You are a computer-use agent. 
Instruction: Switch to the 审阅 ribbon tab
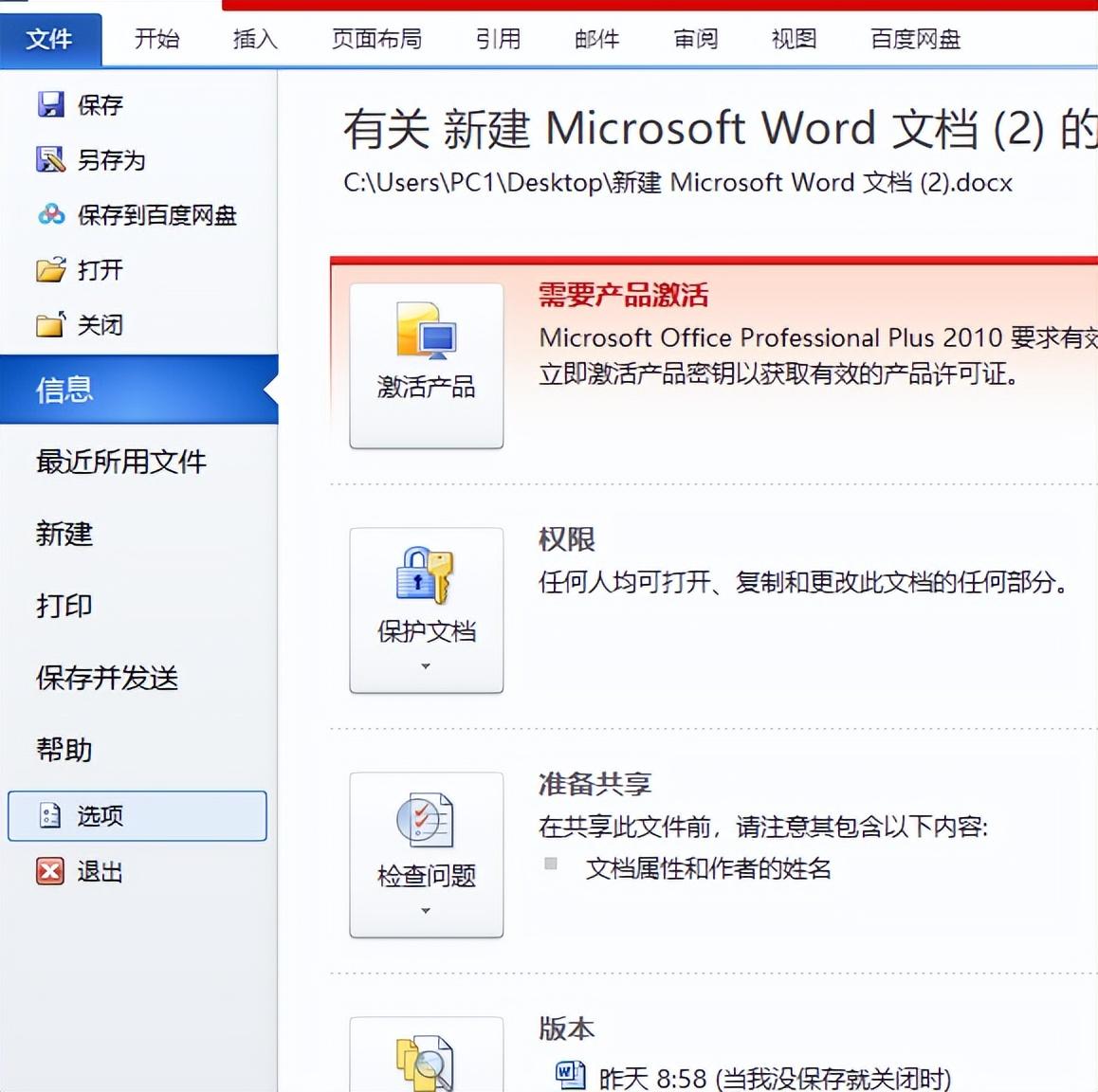[695, 39]
